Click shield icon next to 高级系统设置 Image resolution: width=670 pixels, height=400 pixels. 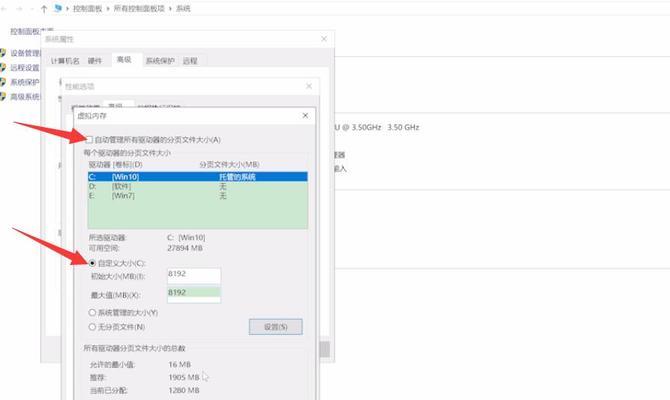(3, 97)
